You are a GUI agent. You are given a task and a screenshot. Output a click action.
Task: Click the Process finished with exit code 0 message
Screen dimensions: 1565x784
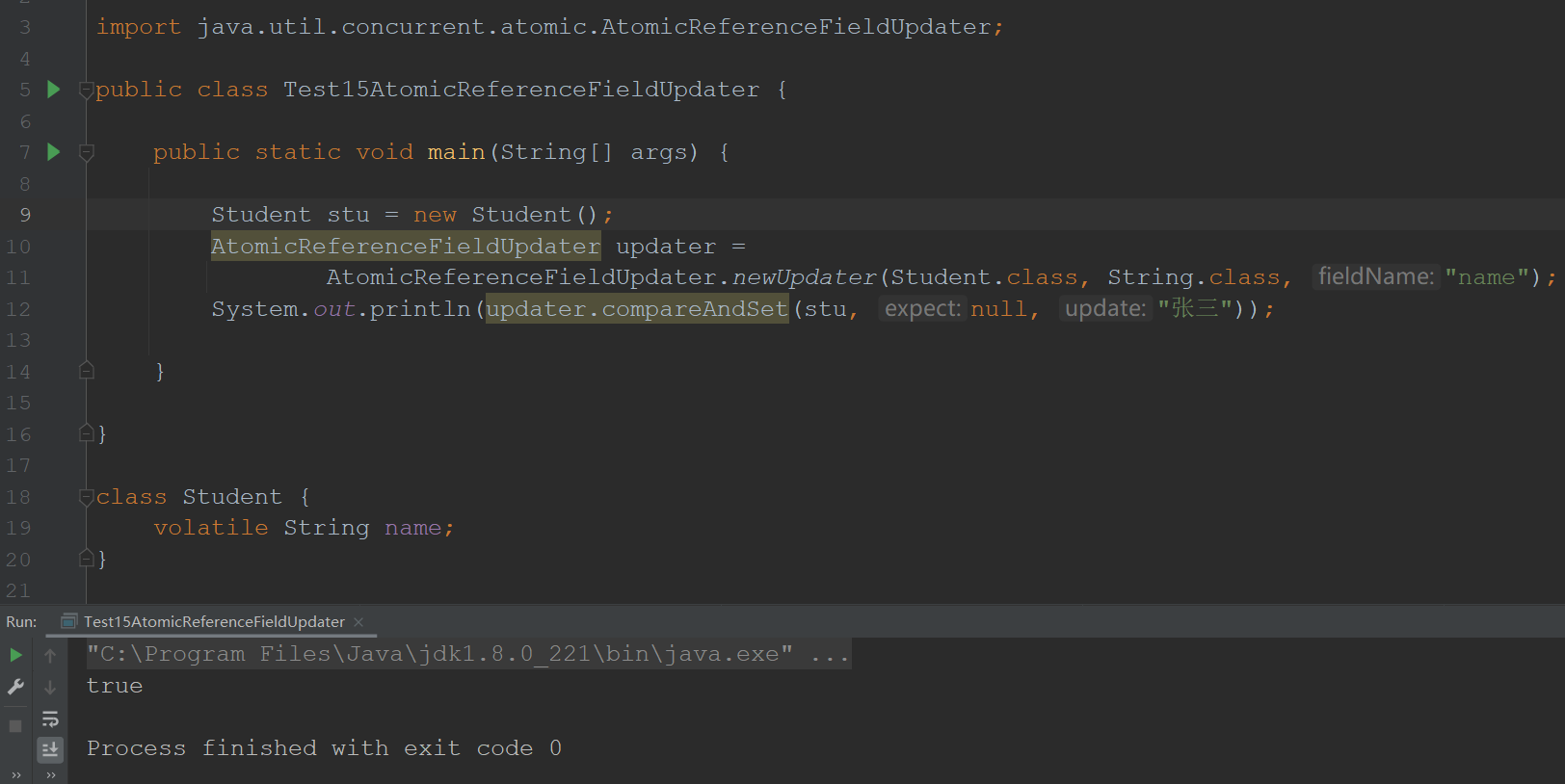point(324,748)
